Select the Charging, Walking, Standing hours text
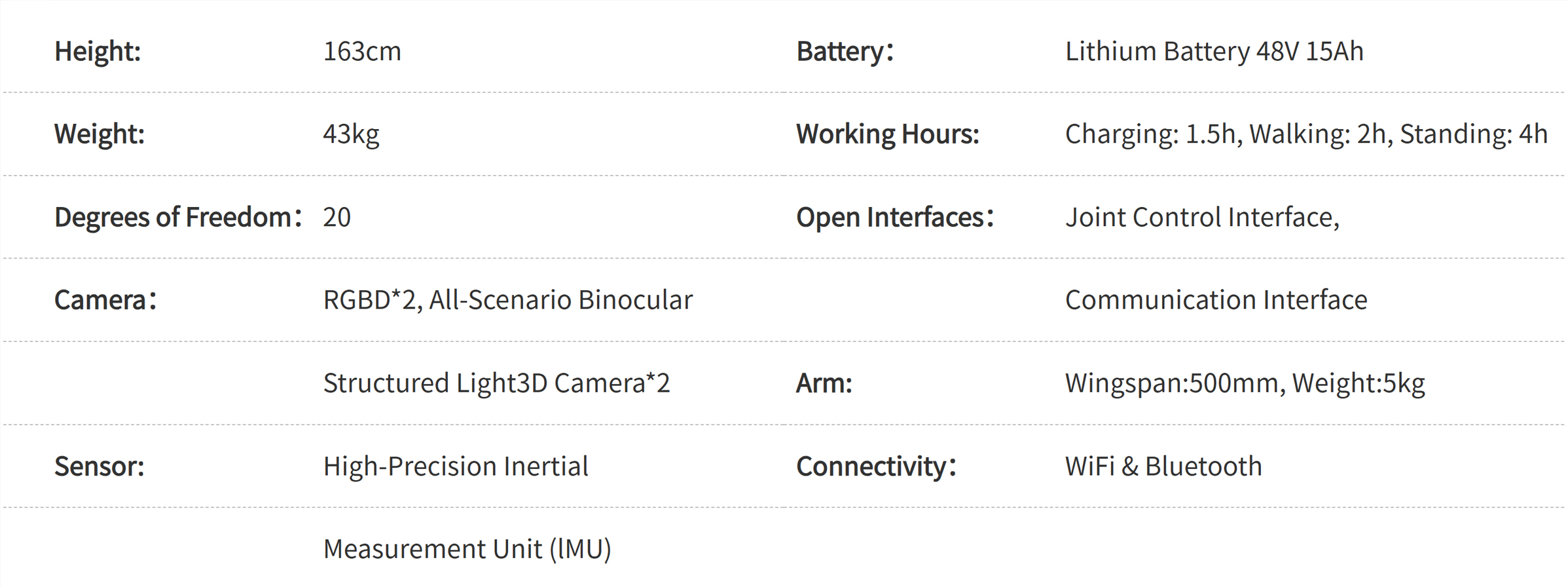Image resolution: width=1568 pixels, height=587 pixels. click(1306, 134)
